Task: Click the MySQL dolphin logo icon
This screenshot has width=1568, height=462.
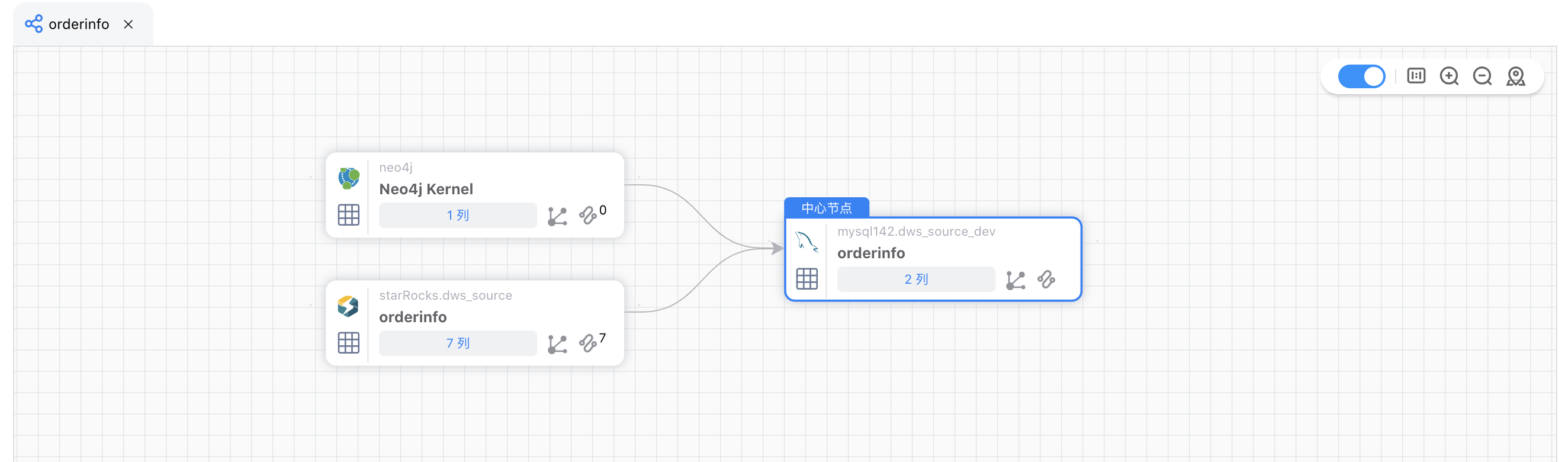Action: (807, 242)
